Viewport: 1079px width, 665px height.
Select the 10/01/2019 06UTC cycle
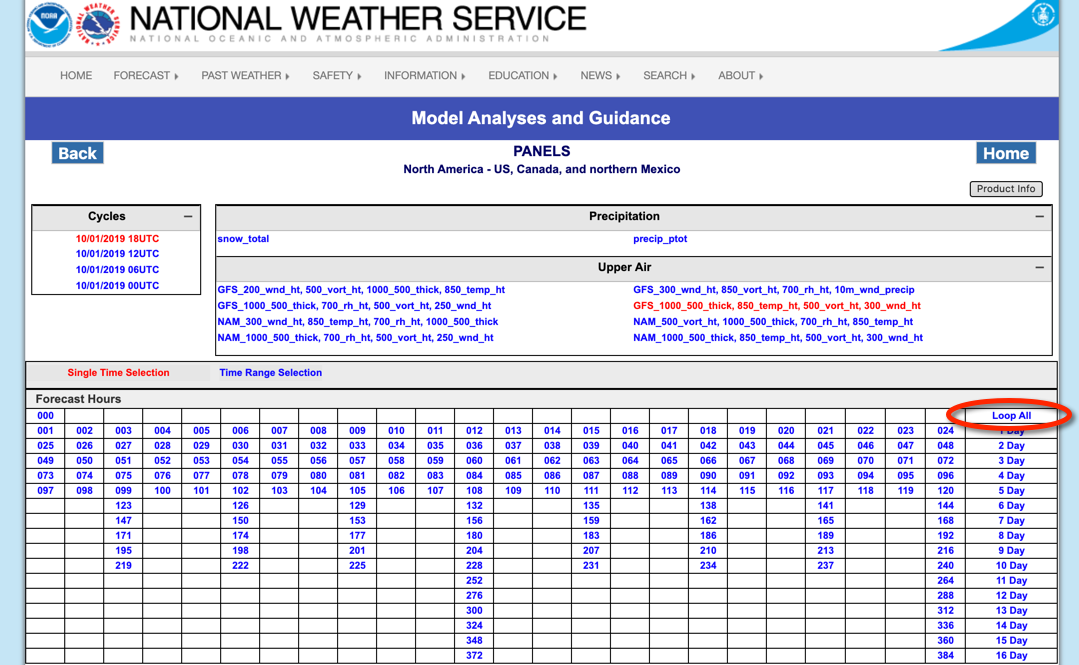pos(117,270)
